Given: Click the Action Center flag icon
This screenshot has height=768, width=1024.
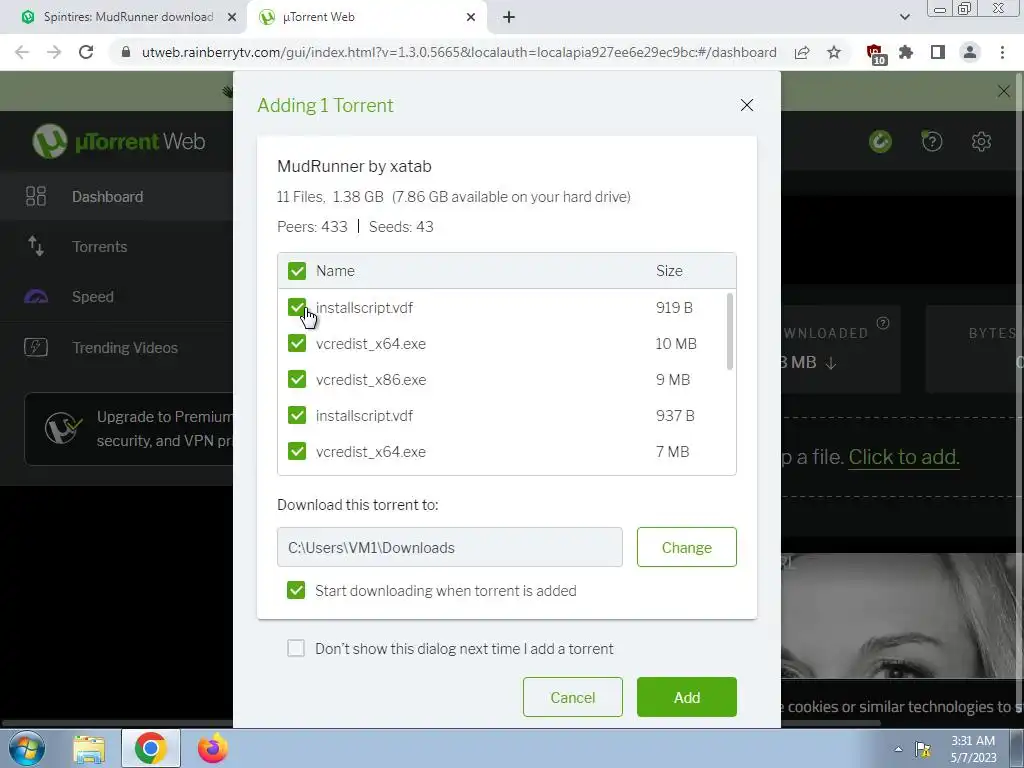Looking at the screenshot, I should 923,749.
